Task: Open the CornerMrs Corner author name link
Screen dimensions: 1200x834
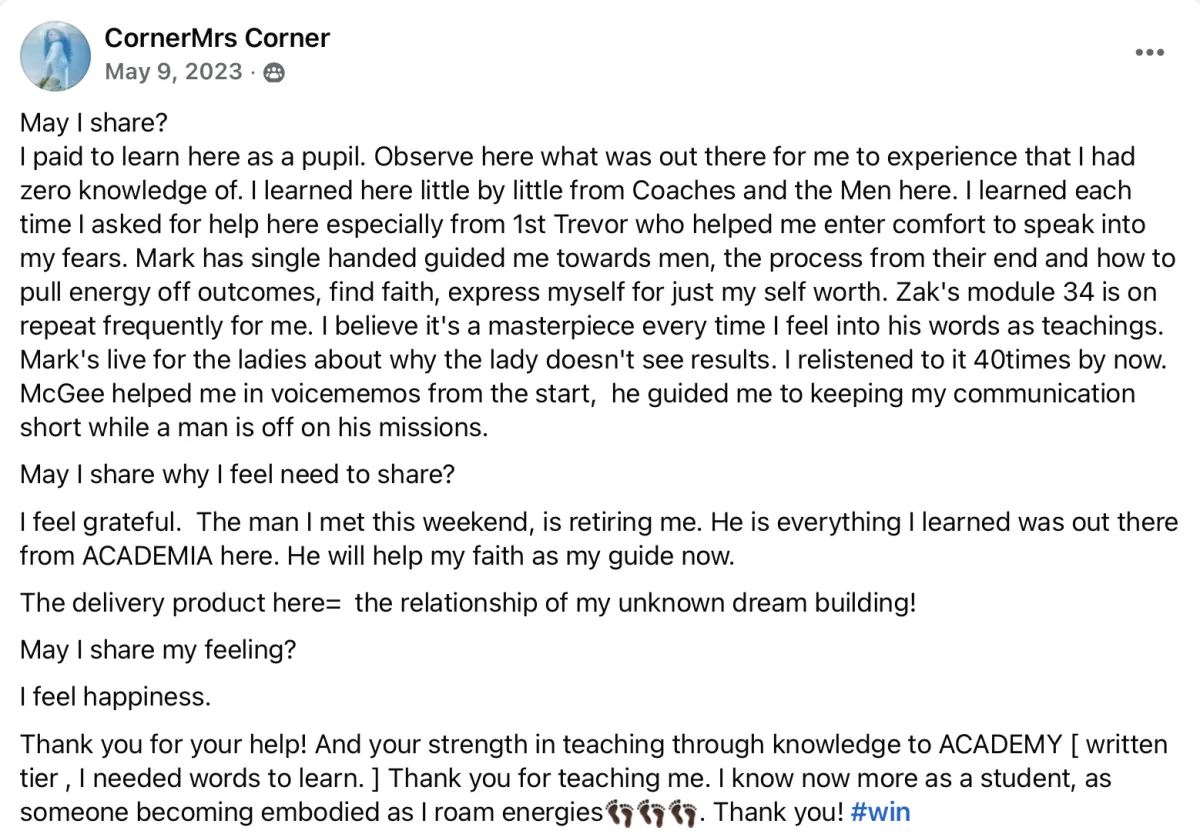Action: 217,38
